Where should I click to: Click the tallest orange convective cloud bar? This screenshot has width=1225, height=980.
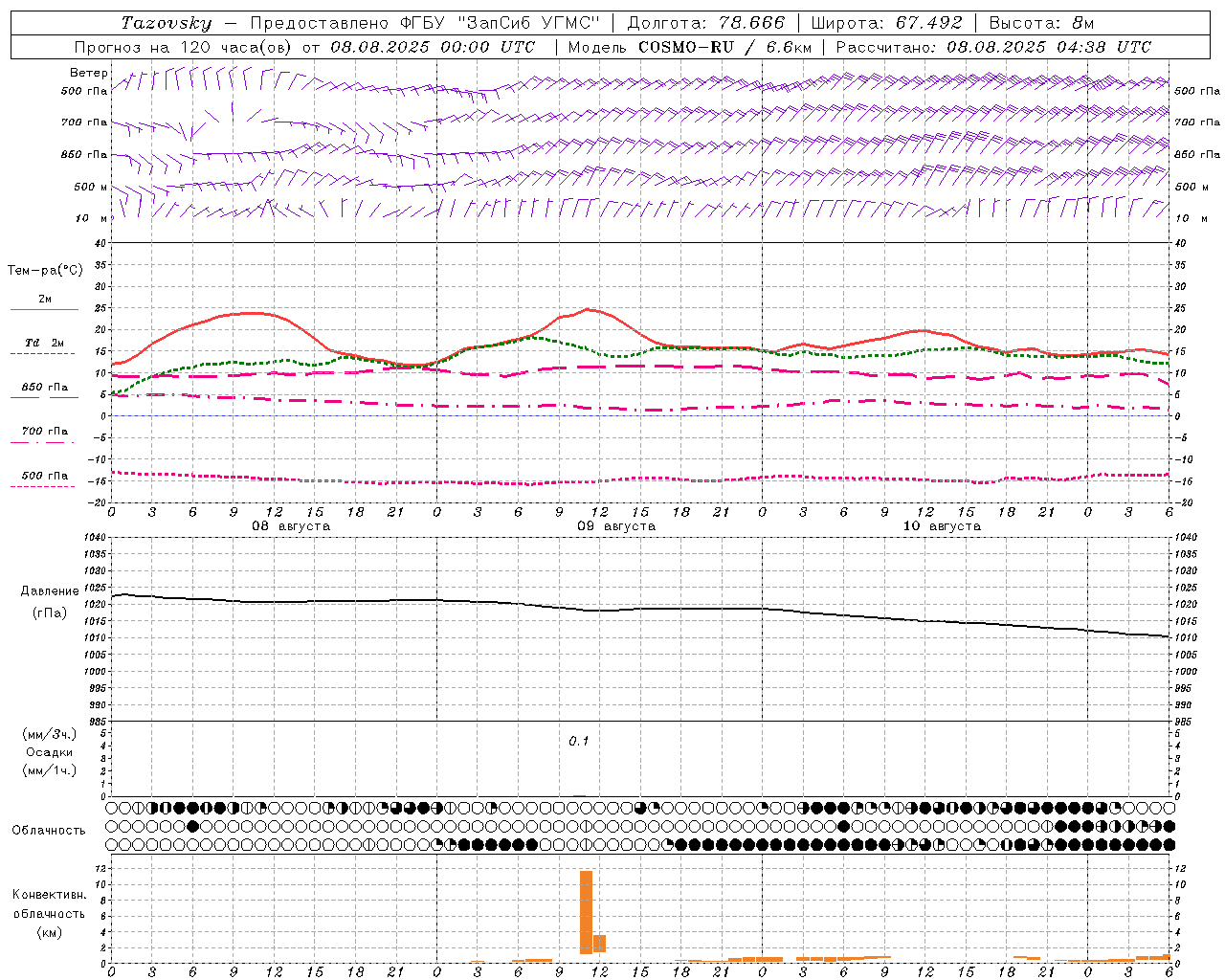[x=586, y=912]
